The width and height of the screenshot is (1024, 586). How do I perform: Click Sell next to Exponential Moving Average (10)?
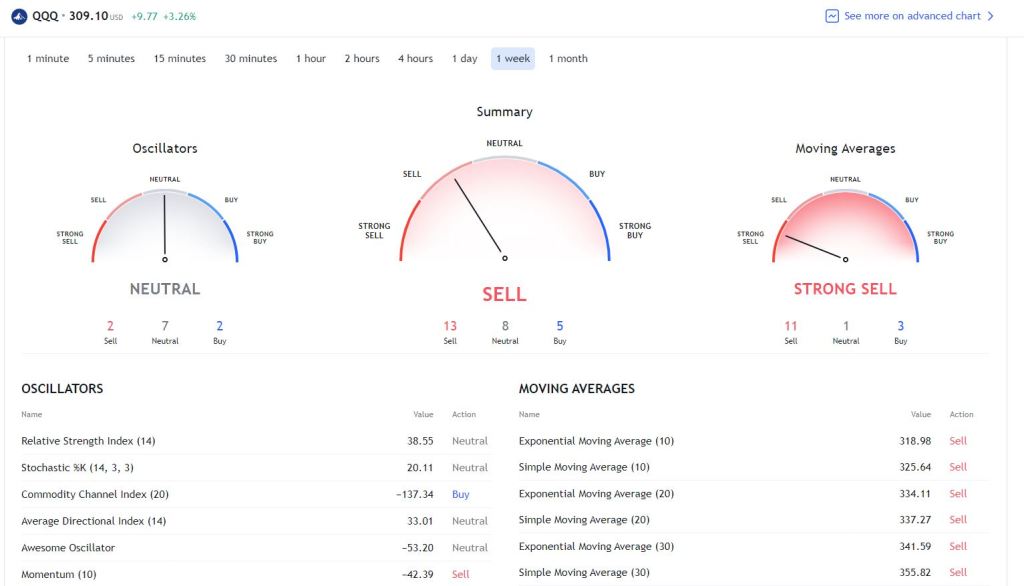pos(957,440)
